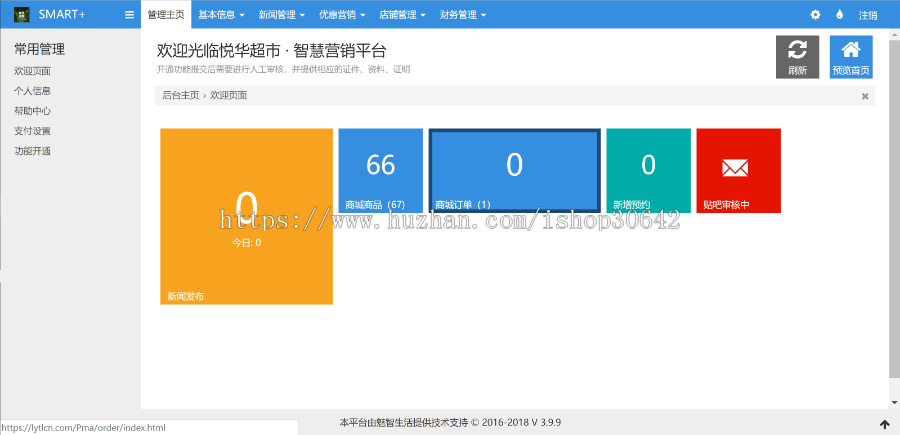Click the water drop theme icon
The height and width of the screenshot is (435, 900).
click(x=840, y=15)
